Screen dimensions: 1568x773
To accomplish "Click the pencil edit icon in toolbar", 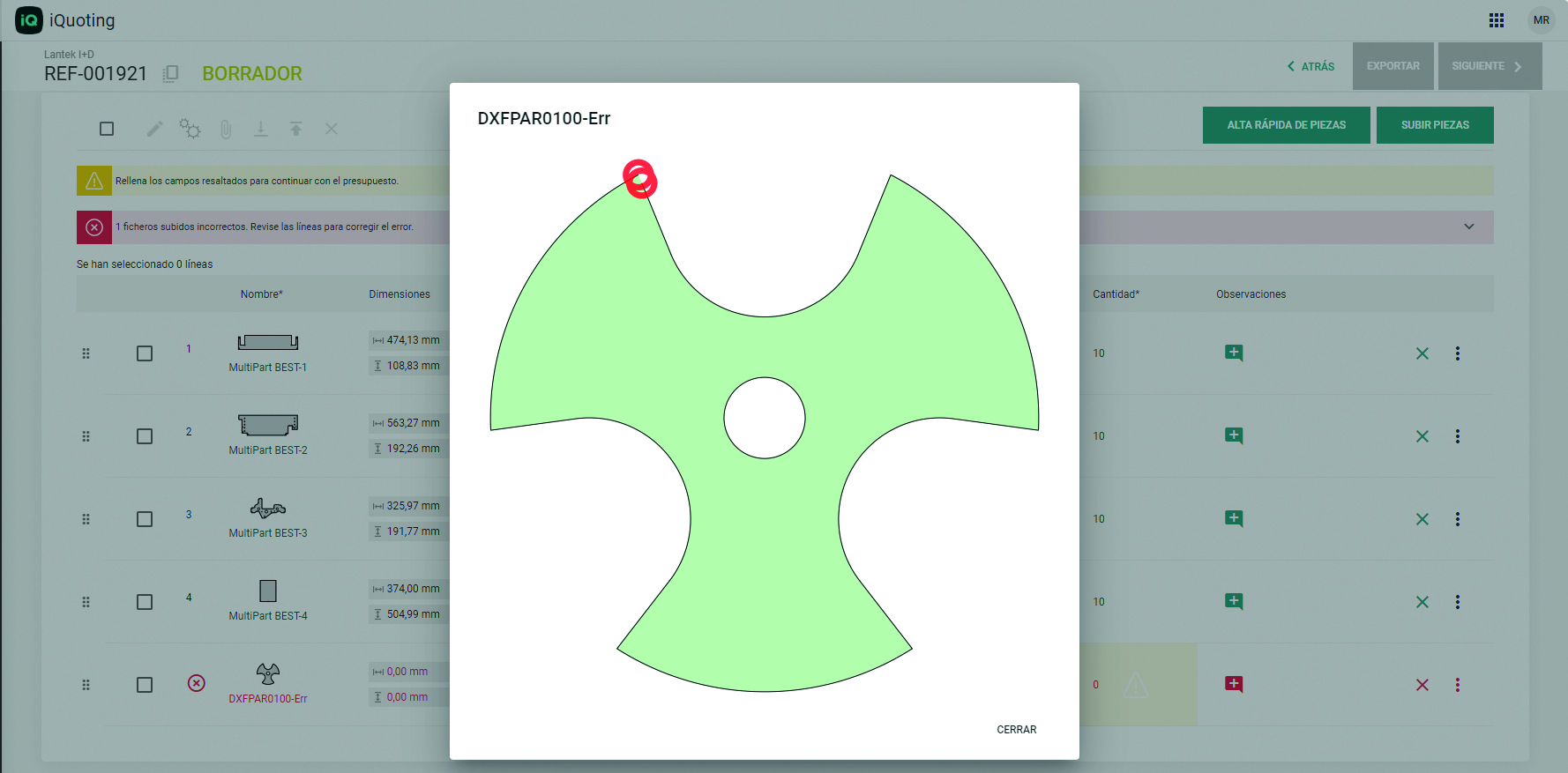I will click(154, 129).
